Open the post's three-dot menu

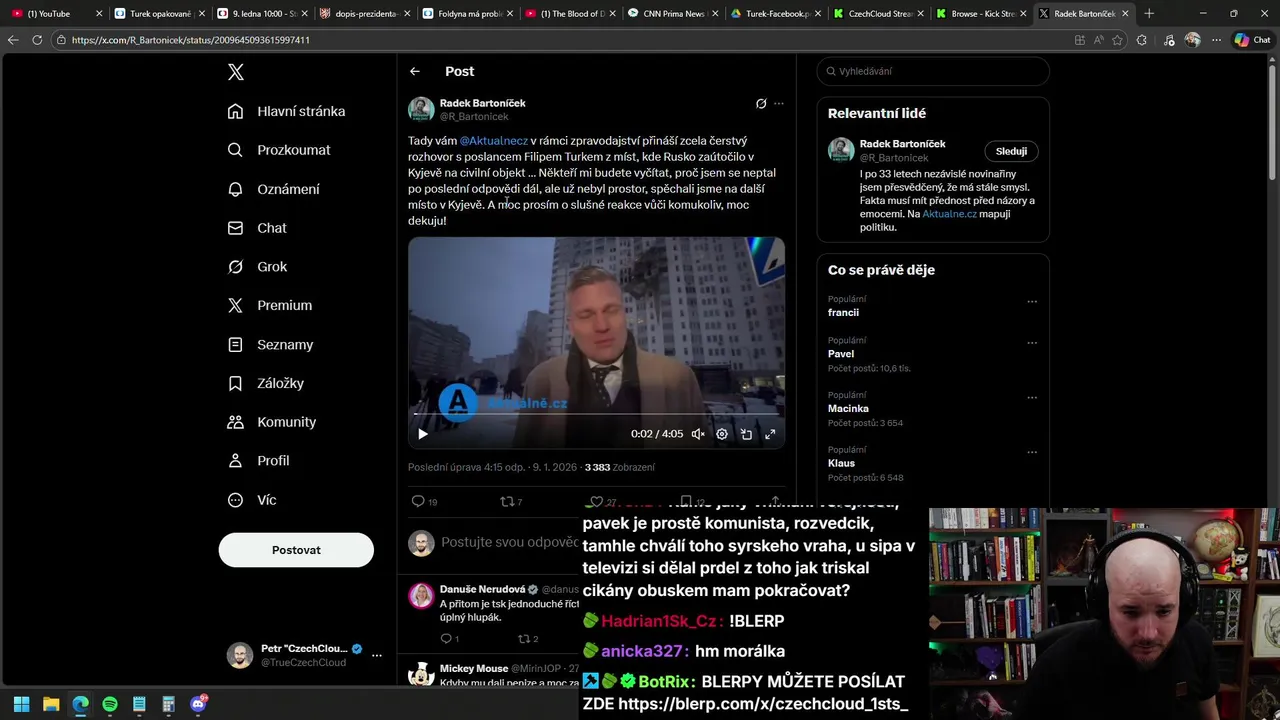pos(779,103)
